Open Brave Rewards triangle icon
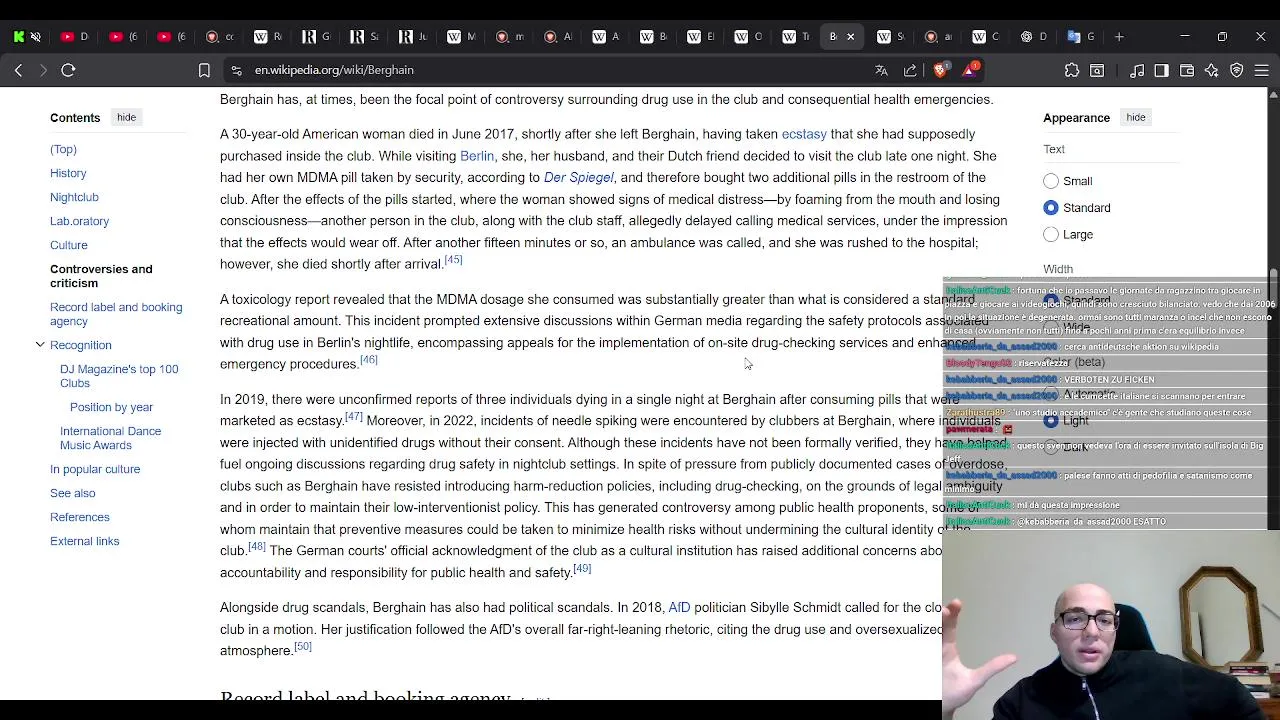 [x=970, y=70]
